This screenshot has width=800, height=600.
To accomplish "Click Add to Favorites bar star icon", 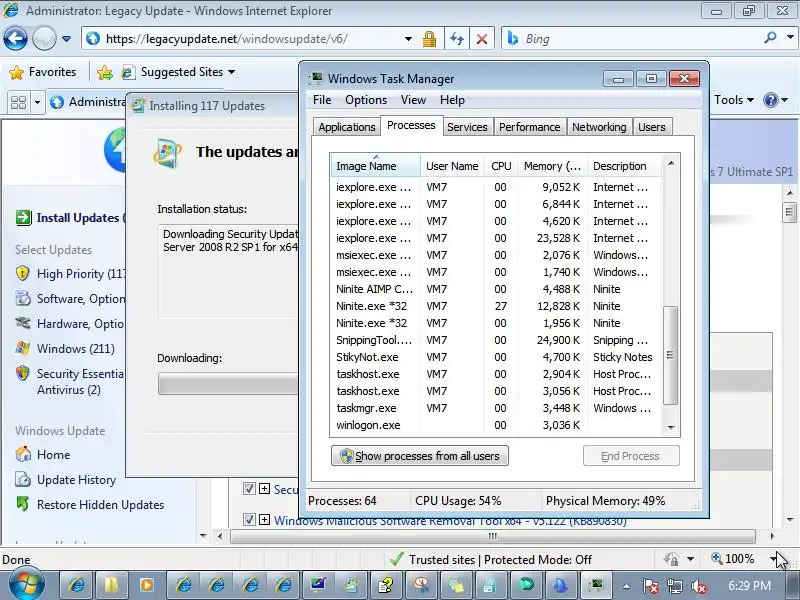I will [105, 72].
